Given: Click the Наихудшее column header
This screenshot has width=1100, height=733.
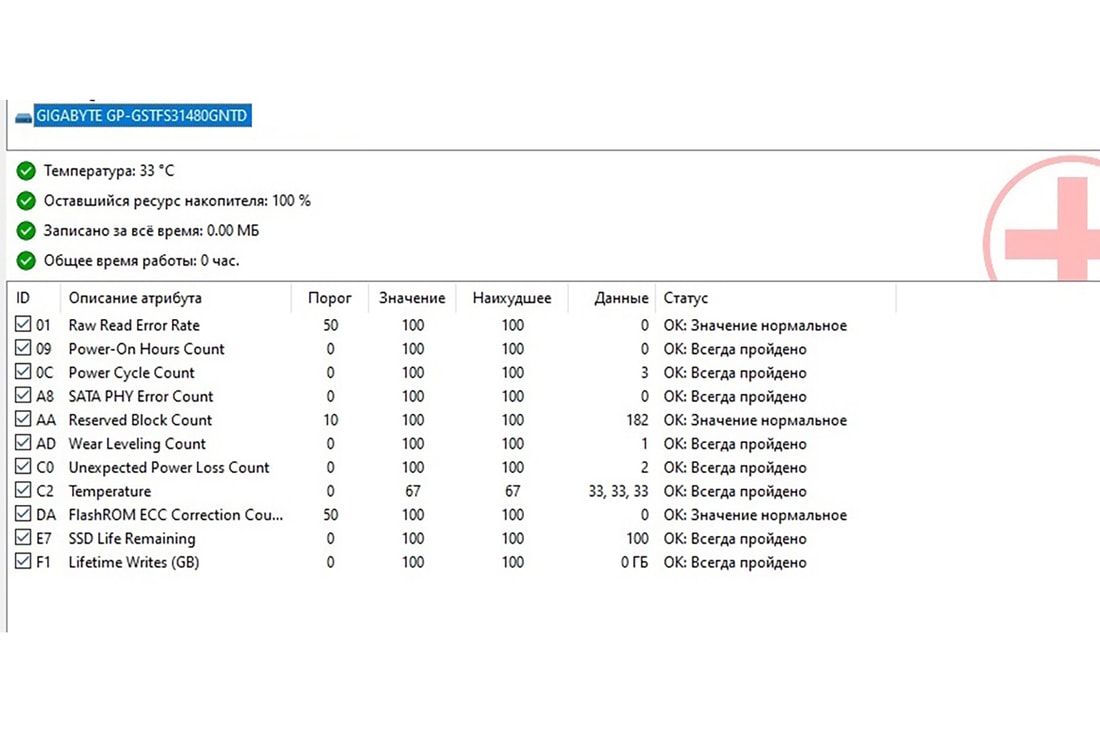Looking at the screenshot, I should pos(512,298).
